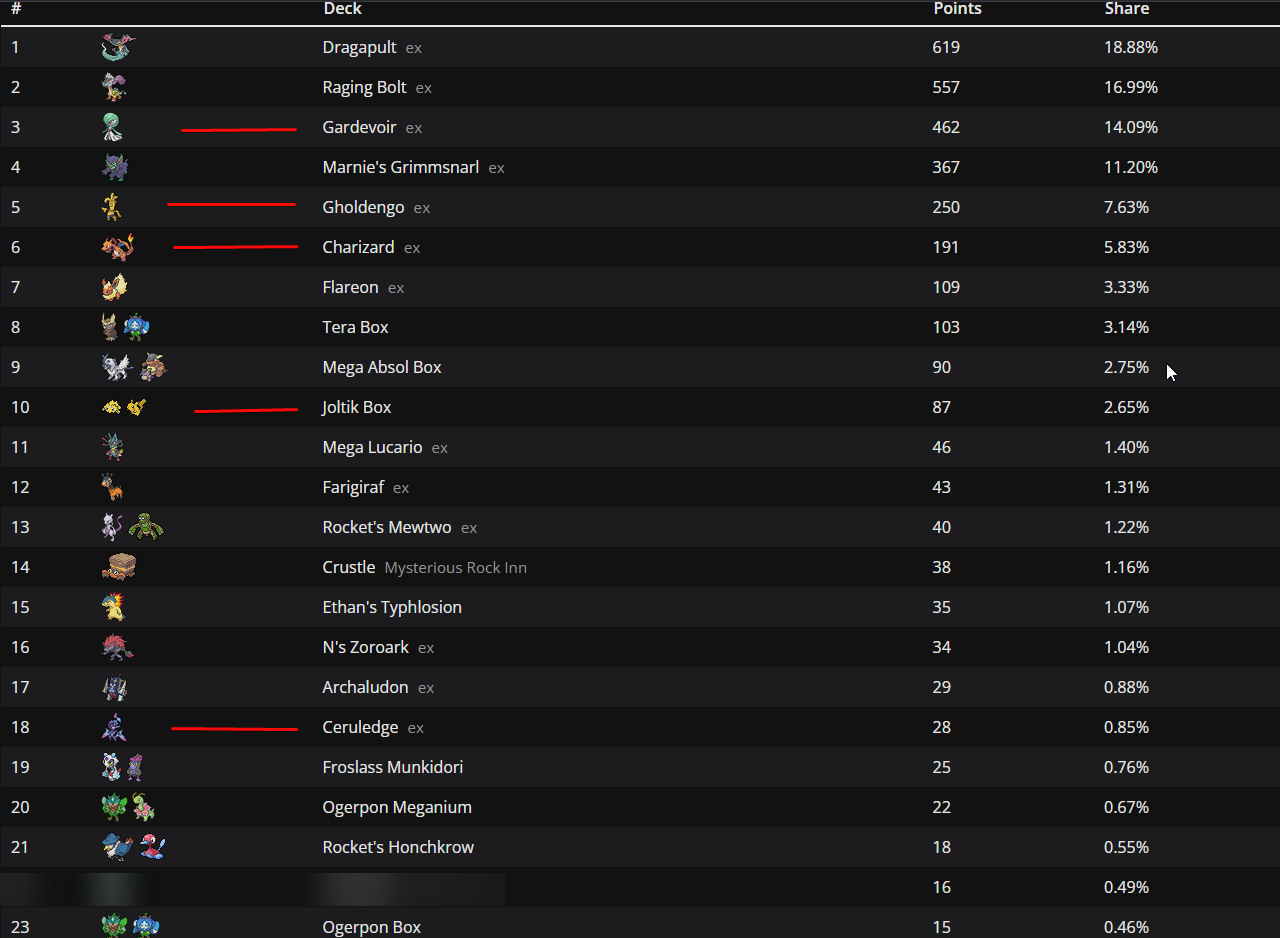Sort by the Points column header

(958, 9)
